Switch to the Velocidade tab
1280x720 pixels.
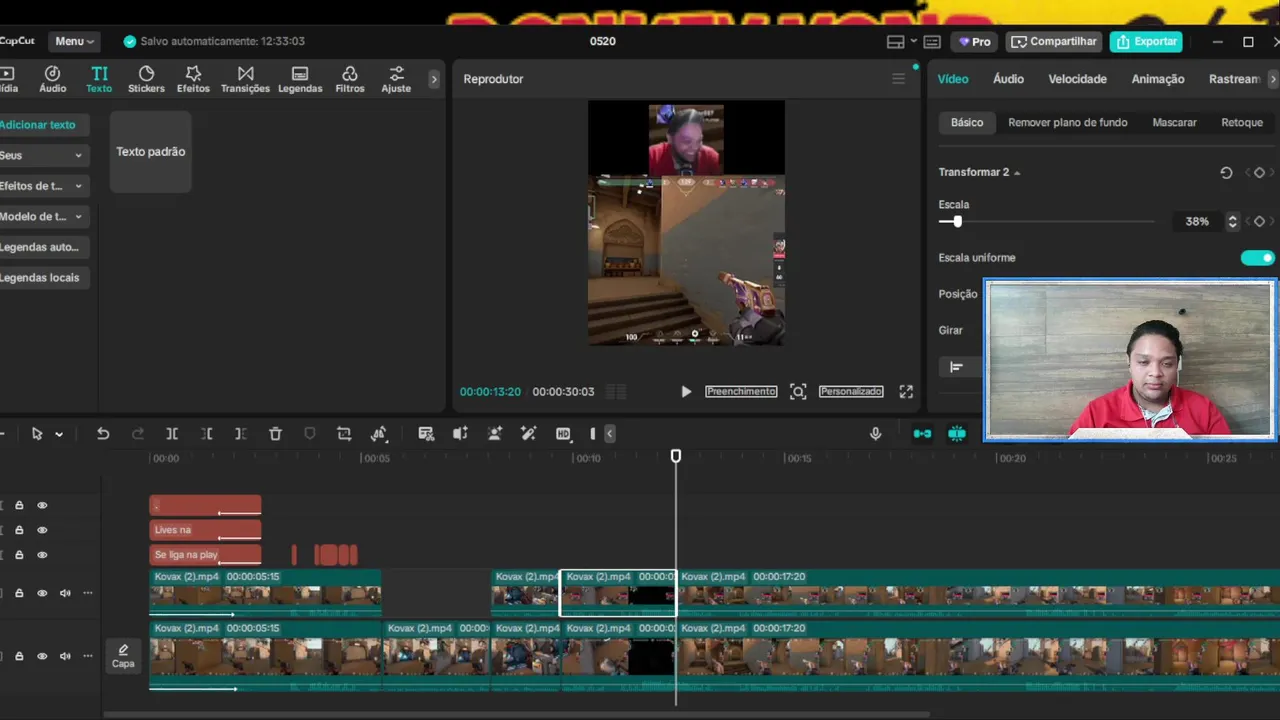coord(1077,79)
